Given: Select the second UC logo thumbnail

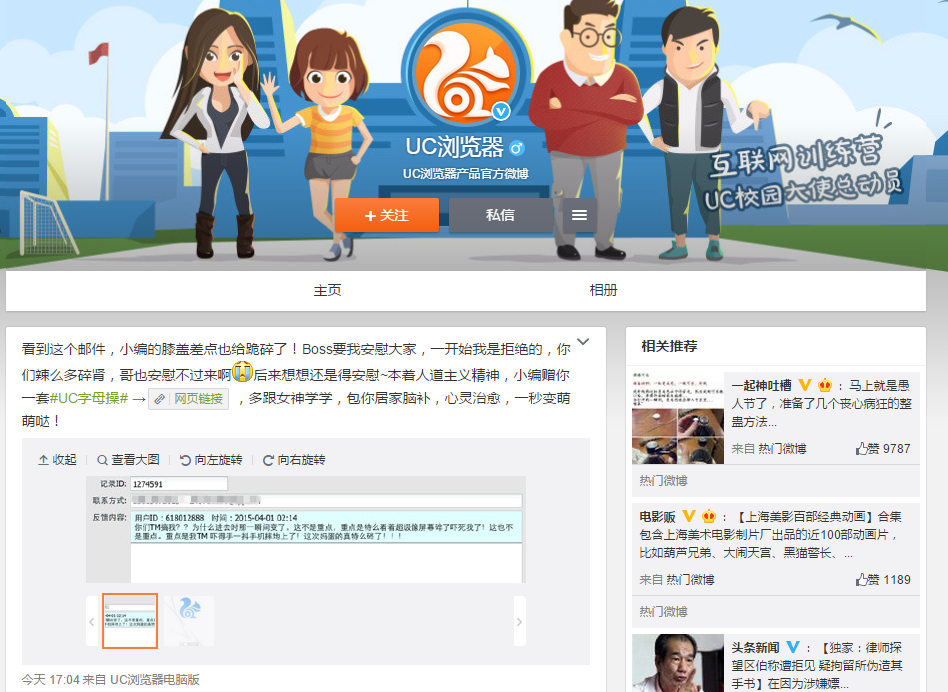Looking at the screenshot, I should [x=189, y=621].
